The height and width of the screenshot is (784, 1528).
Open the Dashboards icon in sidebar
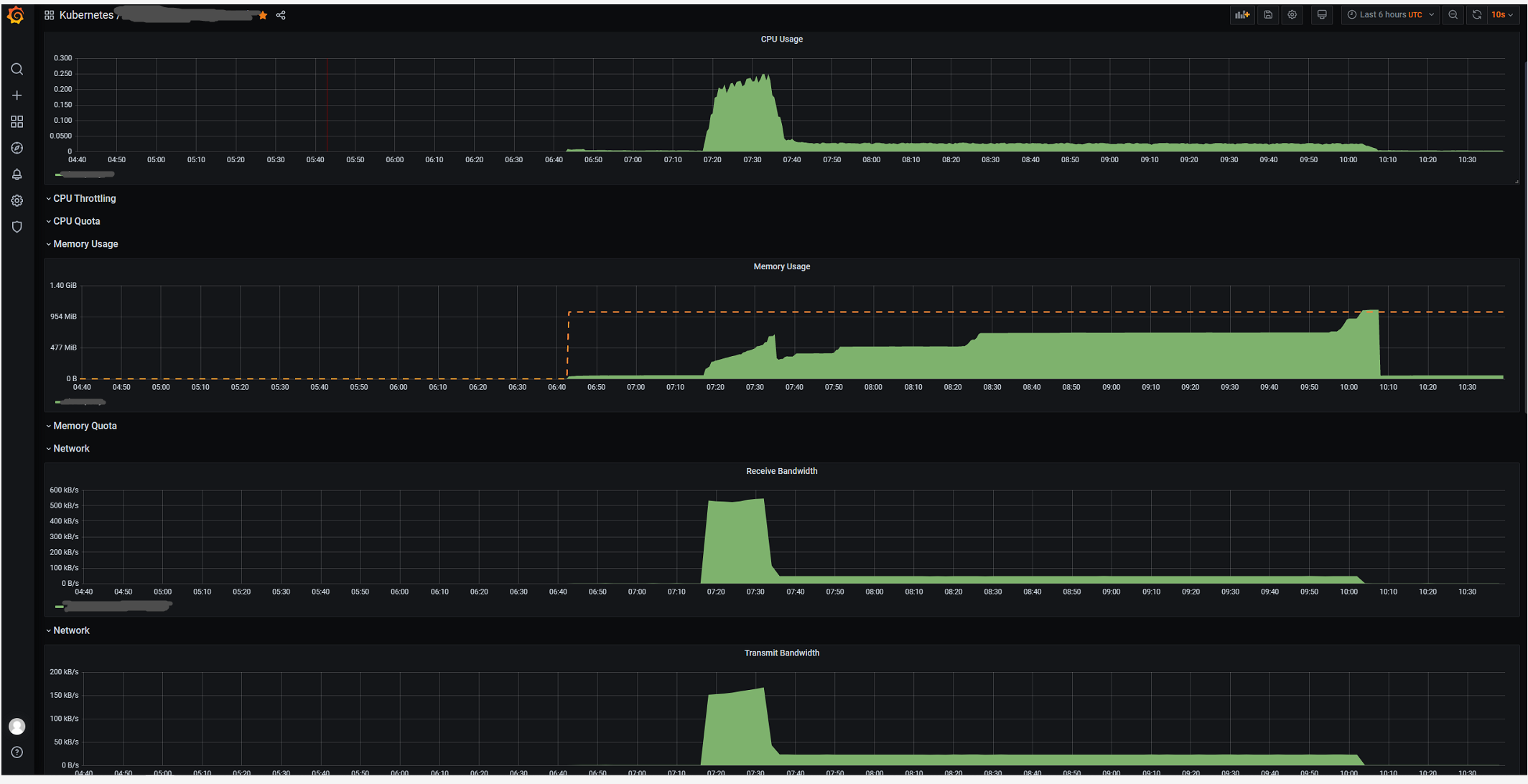pos(17,121)
